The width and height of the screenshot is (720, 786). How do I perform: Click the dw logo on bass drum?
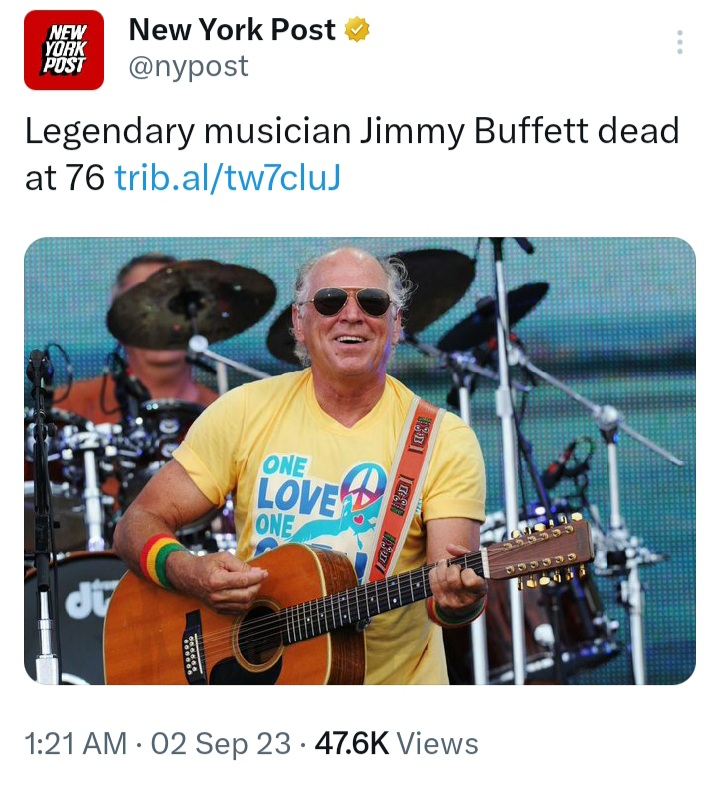click(87, 598)
